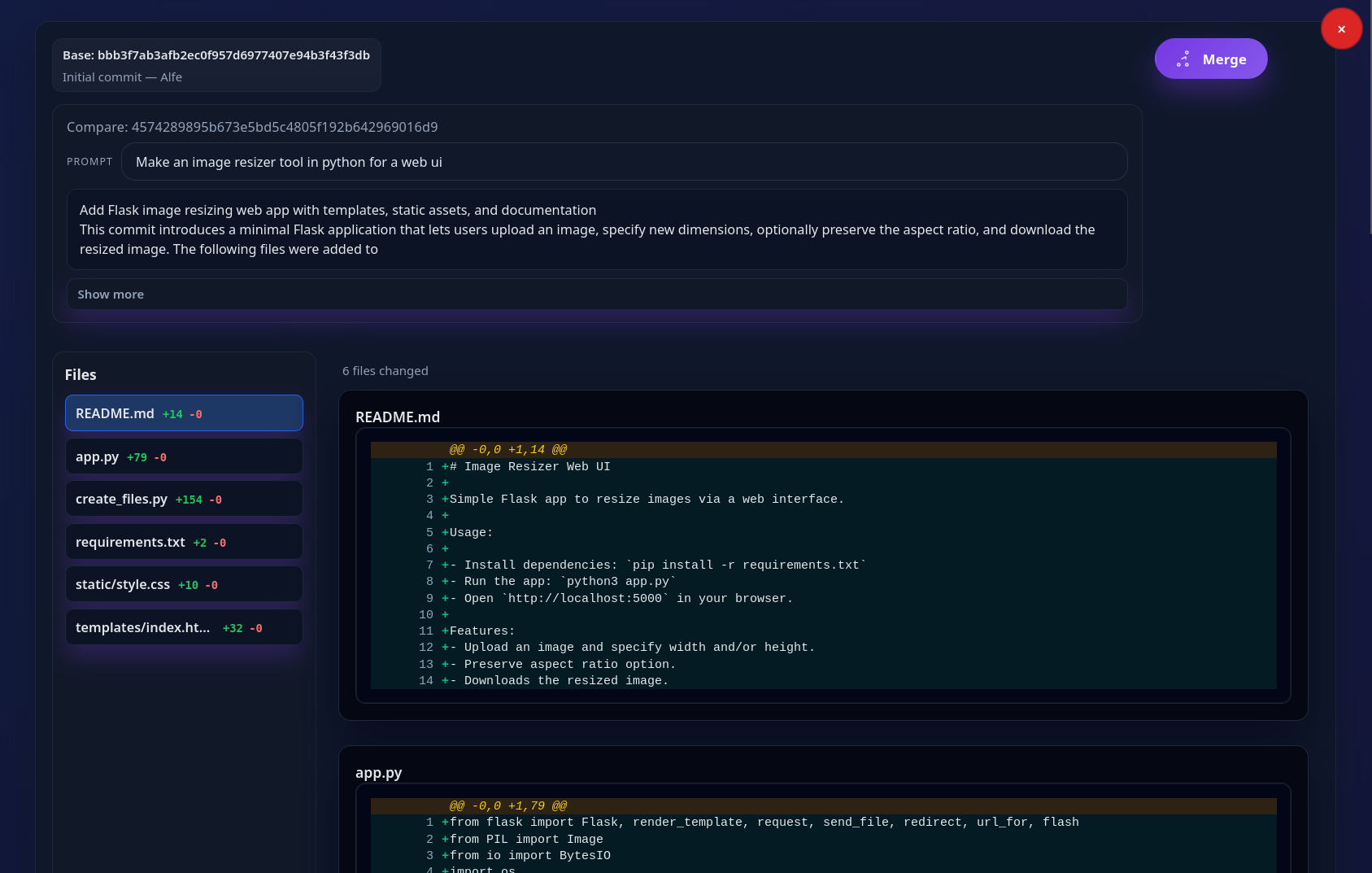The height and width of the screenshot is (873, 1372).
Task: Choose requirements.txt in the file list
Action: pos(184,542)
